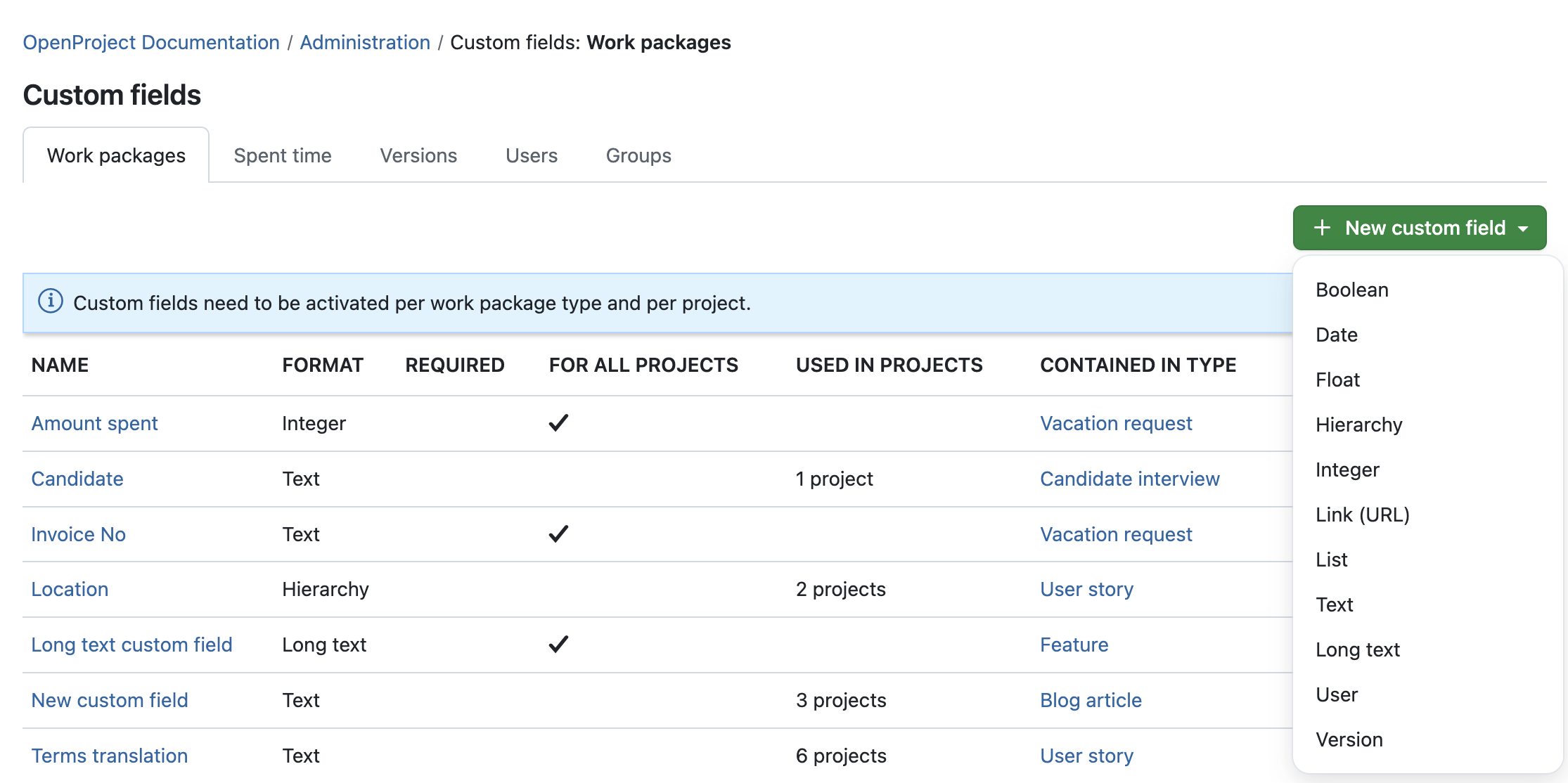
Task: Open the Candidate custom field
Action: (77, 479)
